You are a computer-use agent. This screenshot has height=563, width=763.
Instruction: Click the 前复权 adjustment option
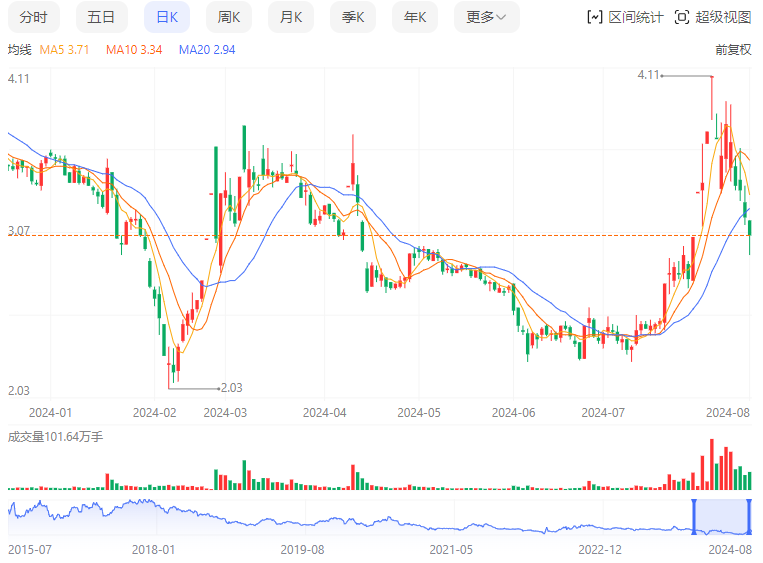(733, 50)
